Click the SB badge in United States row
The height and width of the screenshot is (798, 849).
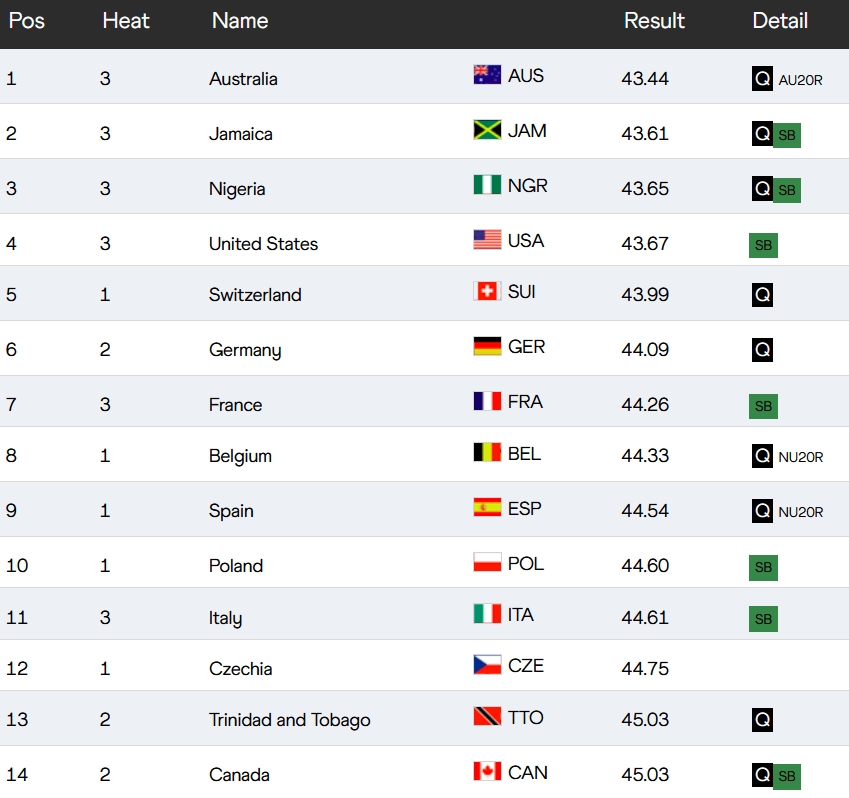click(x=763, y=245)
